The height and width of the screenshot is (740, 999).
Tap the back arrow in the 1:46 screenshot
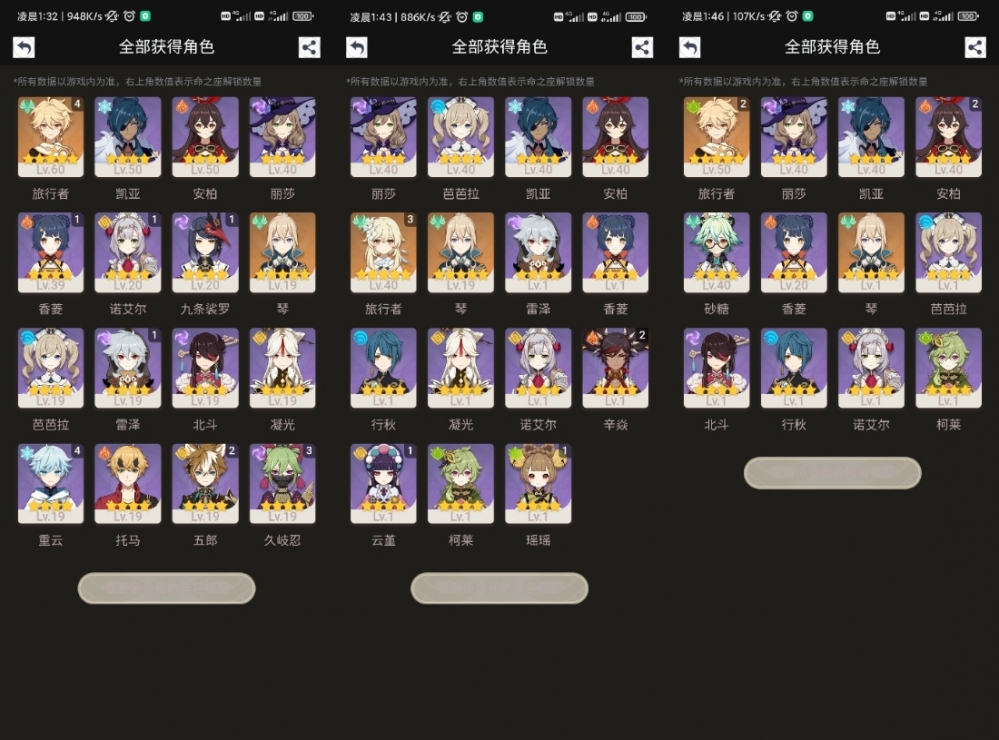click(x=689, y=47)
